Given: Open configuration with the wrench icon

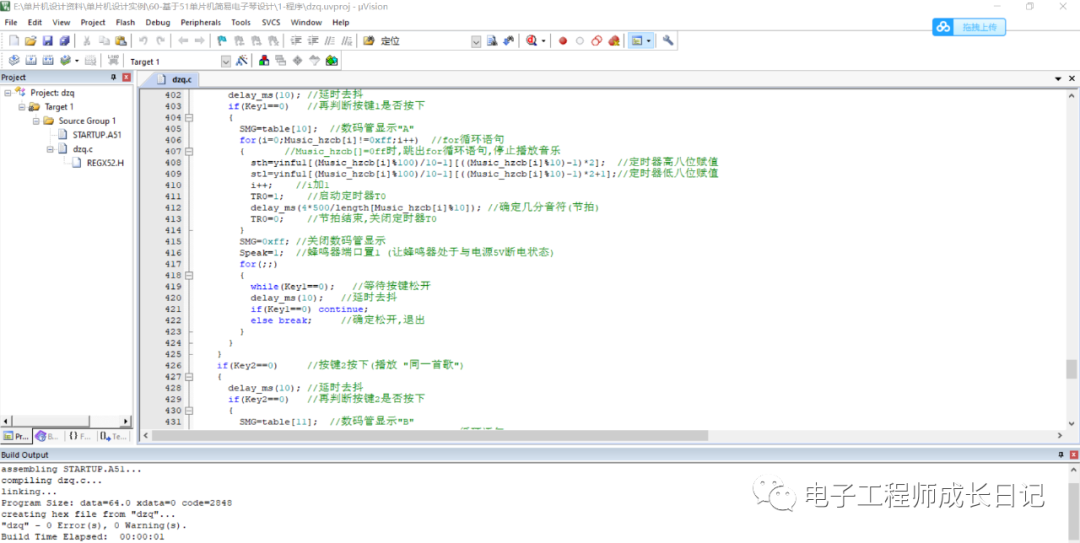Looking at the screenshot, I should (668, 41).
